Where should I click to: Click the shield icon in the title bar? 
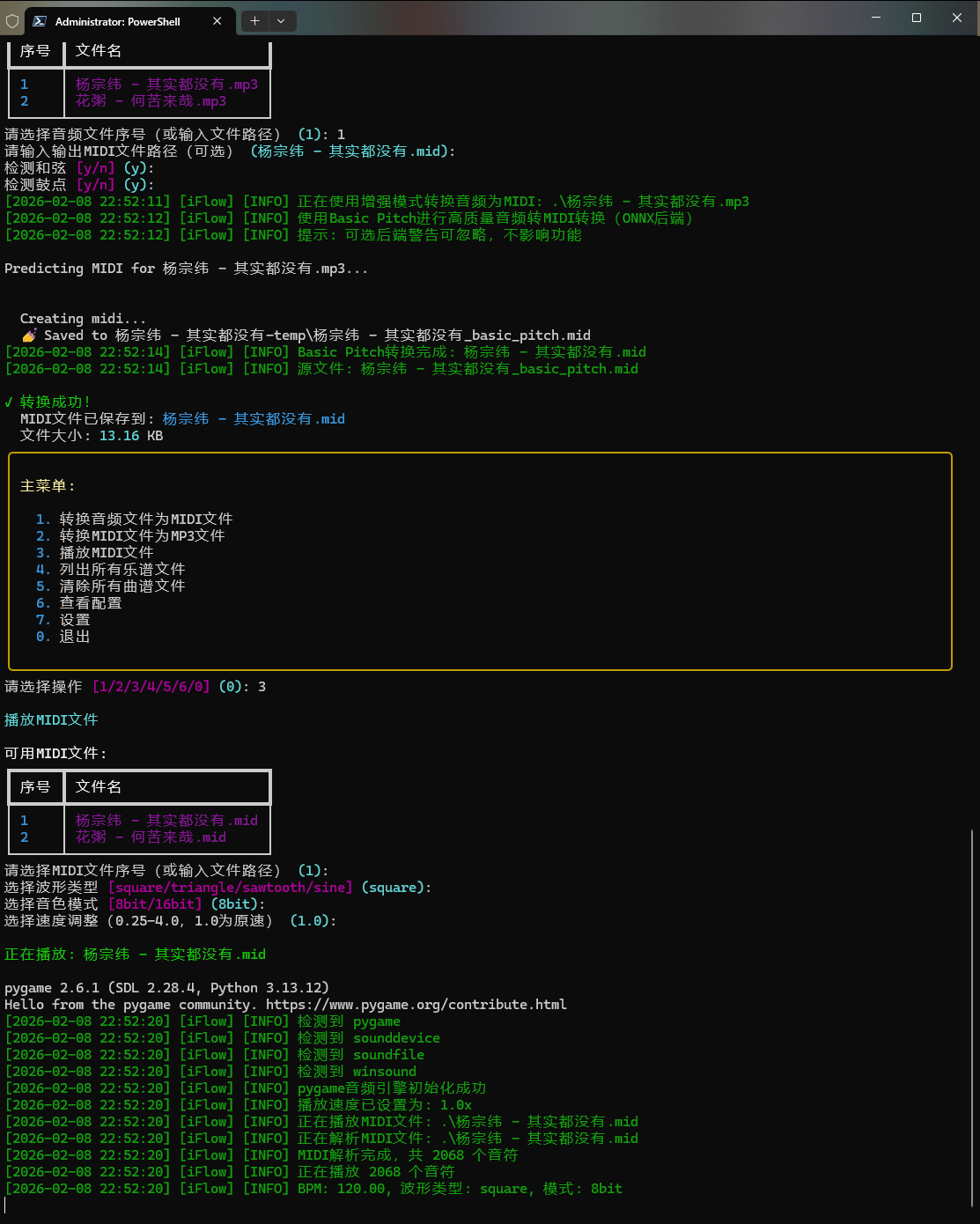pos(12,21)
